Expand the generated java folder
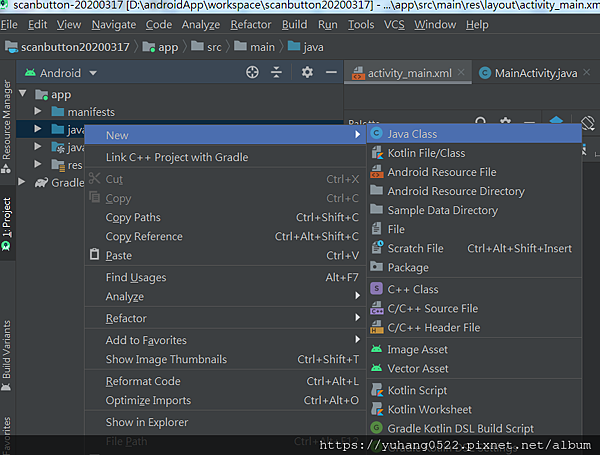This screenshot has height=455, width=600. (x=38, y=146)
